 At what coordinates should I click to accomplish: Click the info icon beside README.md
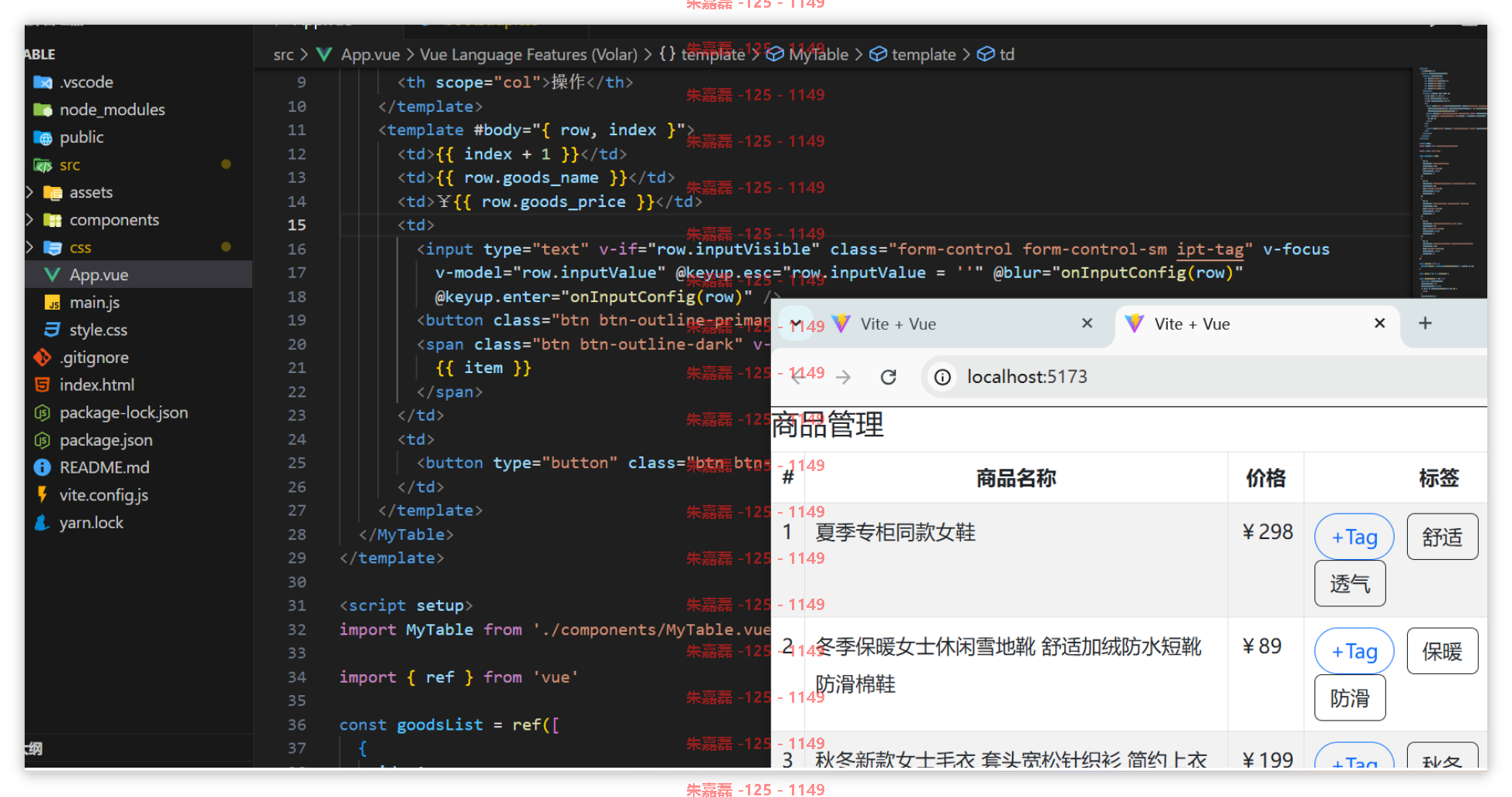[x=42, y=467]
